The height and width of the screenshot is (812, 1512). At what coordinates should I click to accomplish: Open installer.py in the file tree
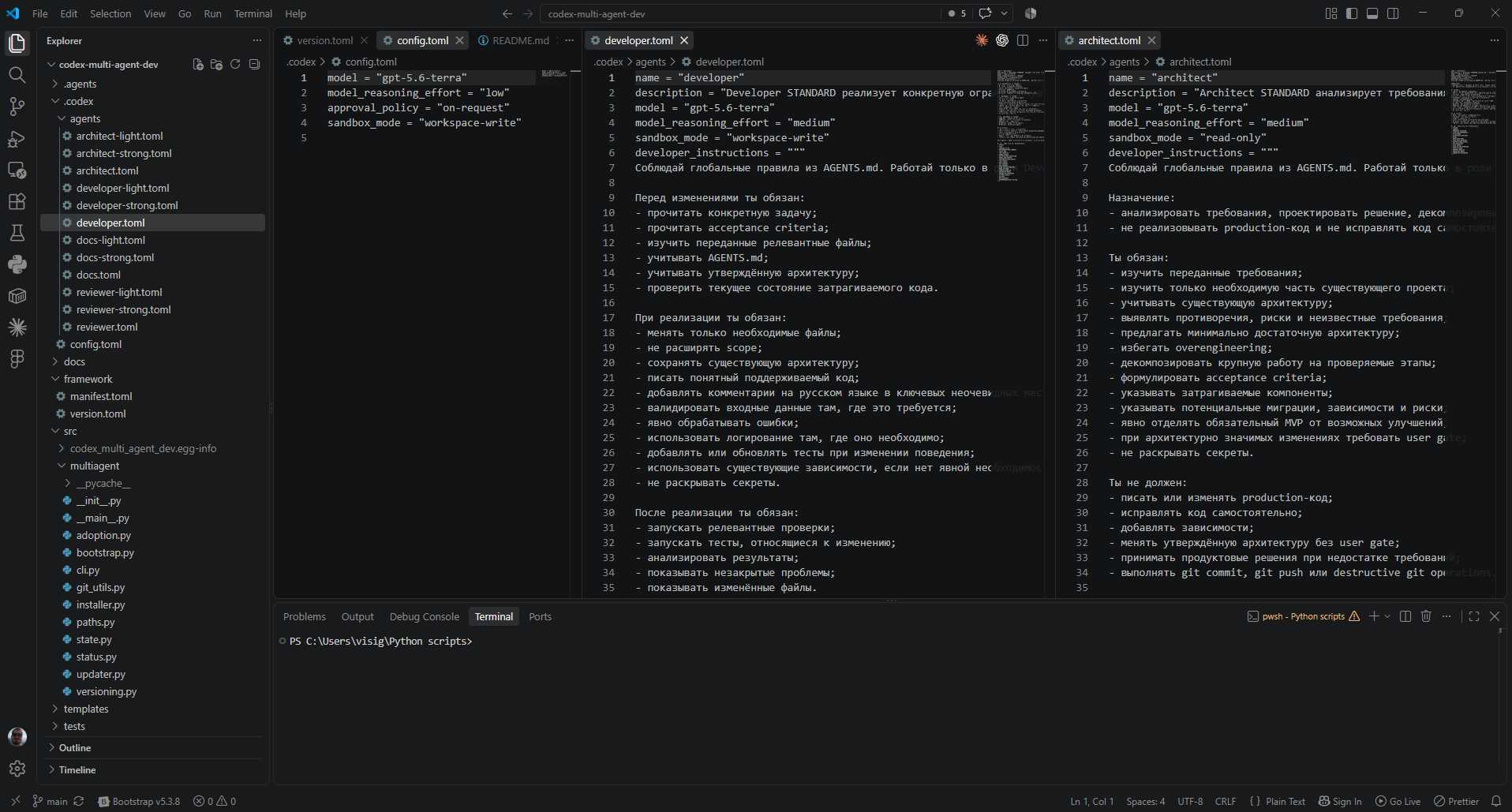click(x=100, y=604)
